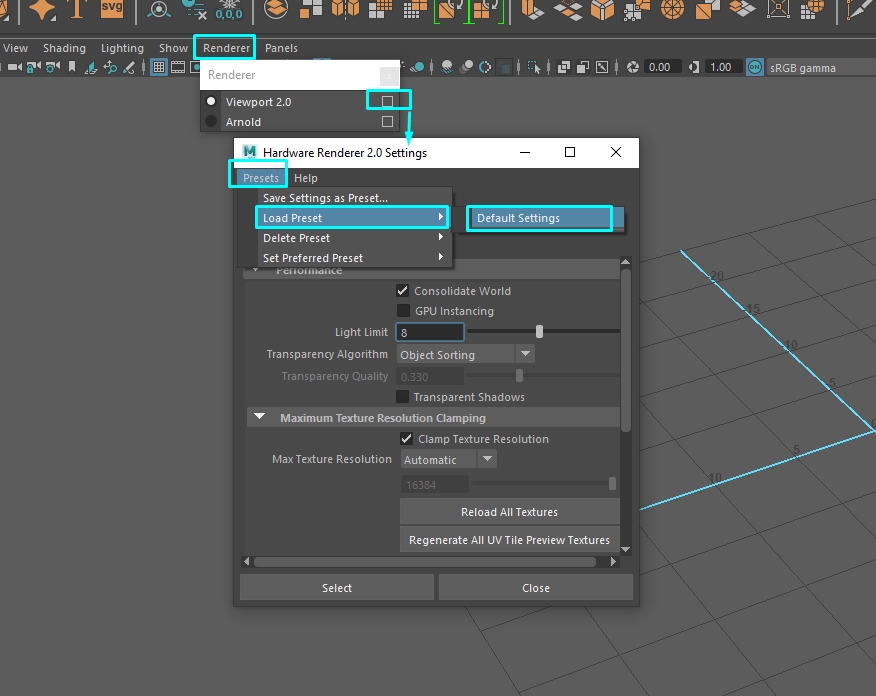This screenshot has height=696, width=876.
Task: Open the Lighting panel menu
Action: (x=122, y=48)
